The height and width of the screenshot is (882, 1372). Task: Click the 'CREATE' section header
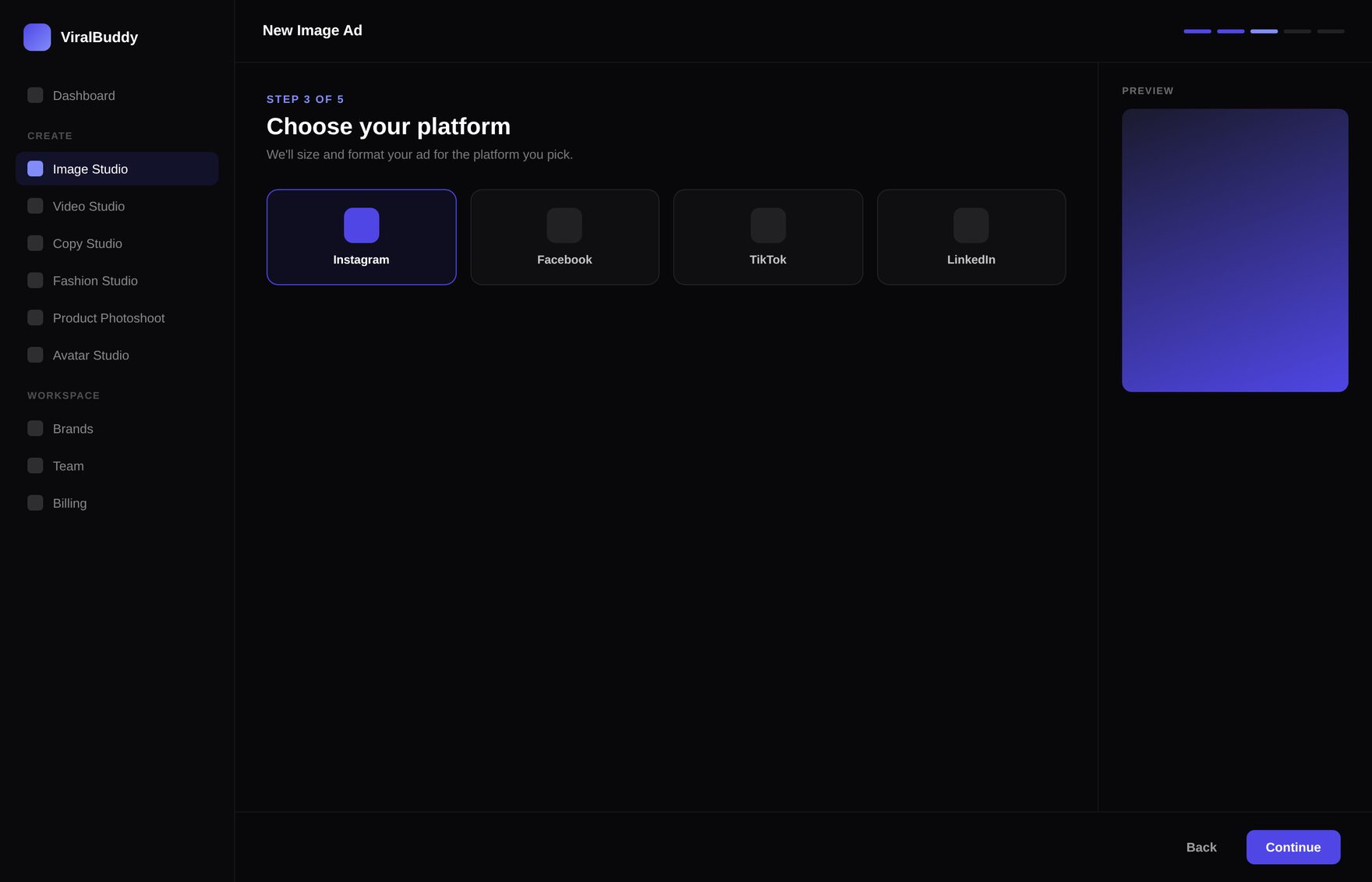pyautogui.click(x=50, y=136)
